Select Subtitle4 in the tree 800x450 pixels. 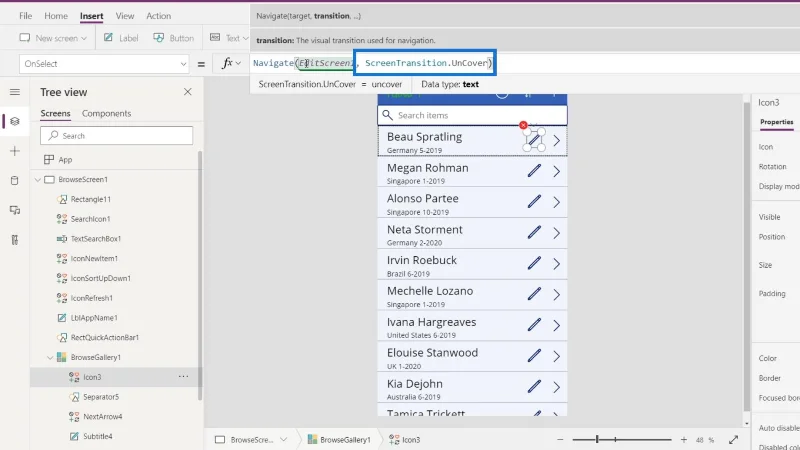97,436
